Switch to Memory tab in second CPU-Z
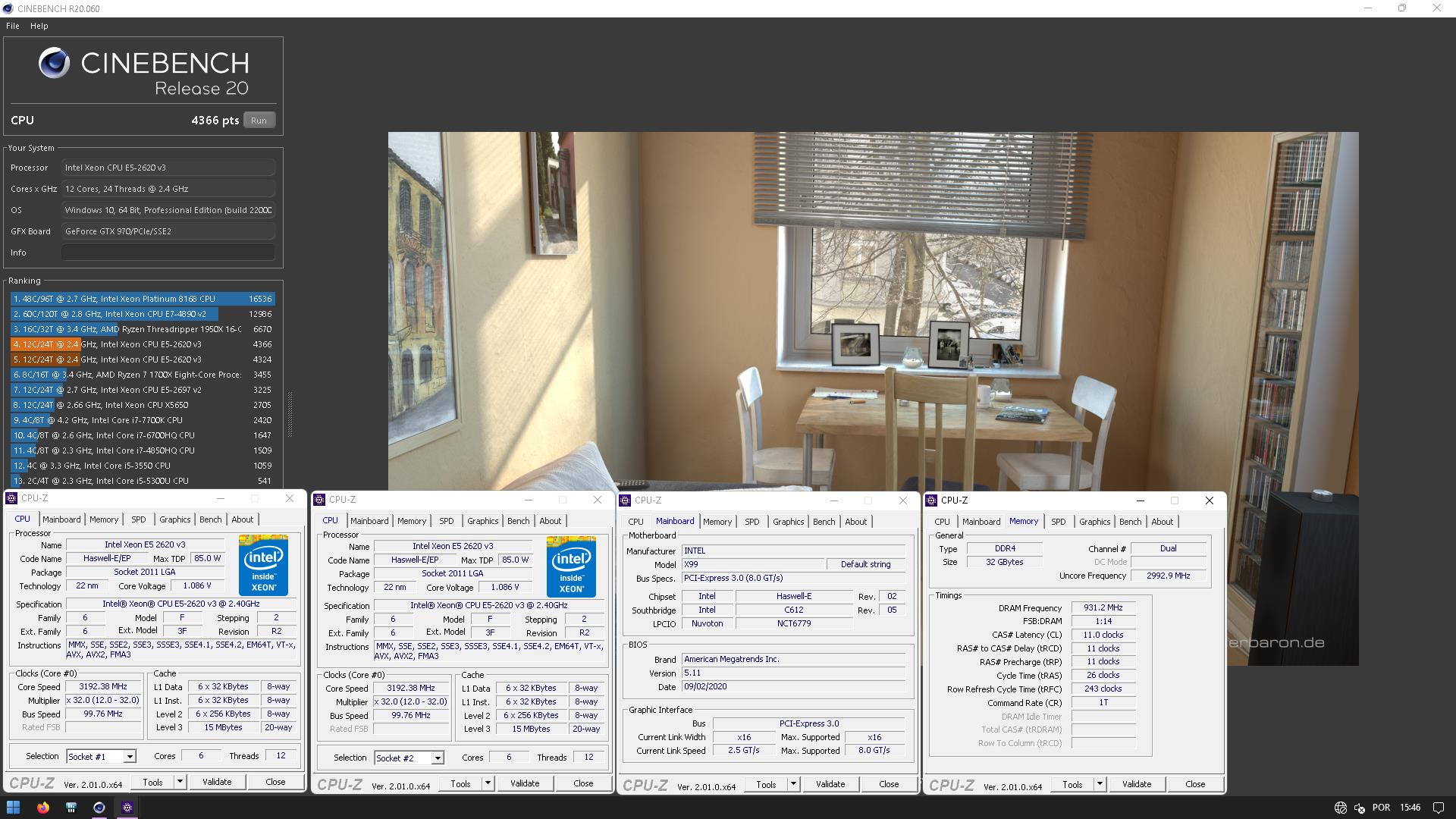 412,521
